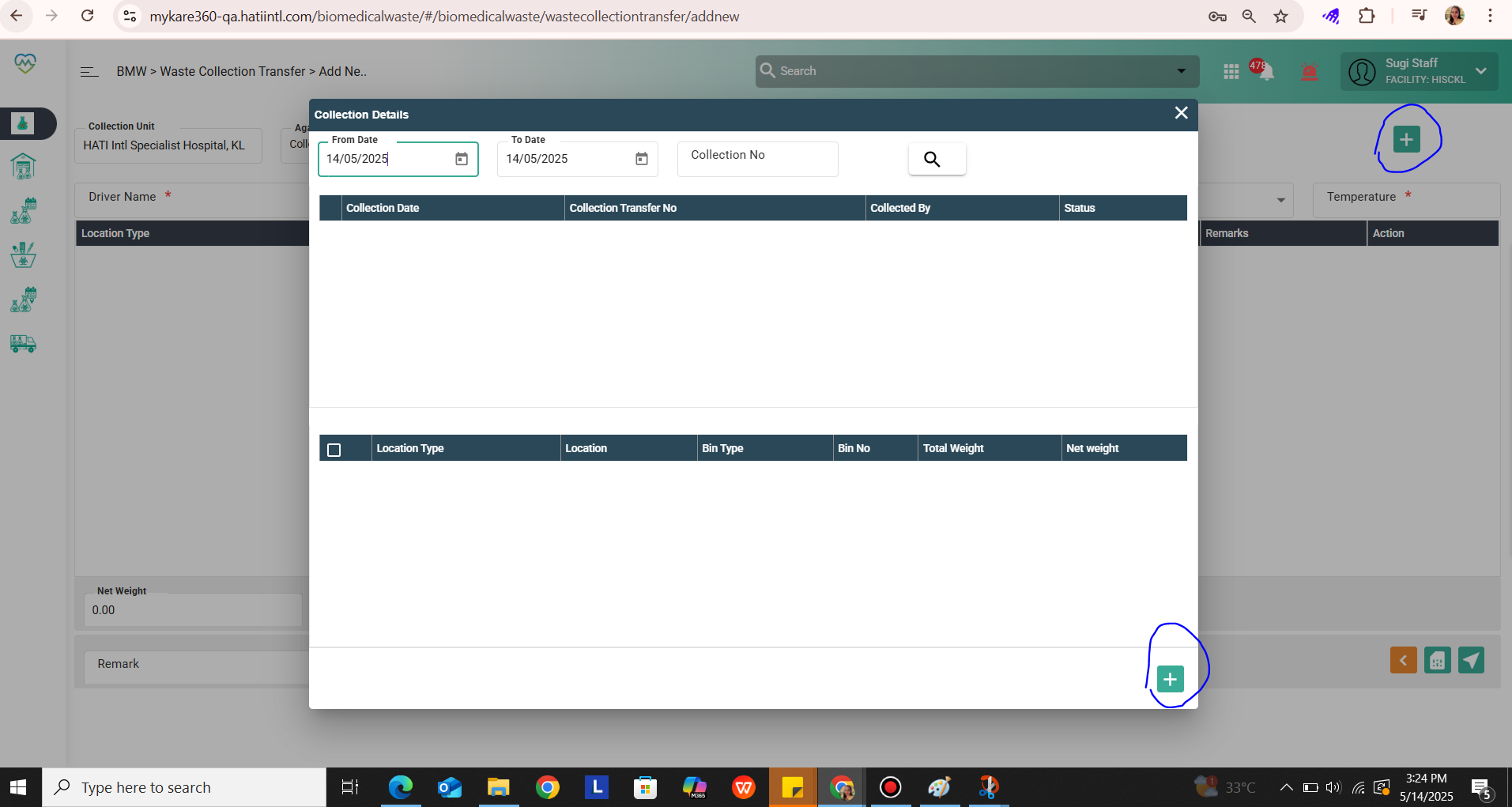Click the orange back arrow button

tap(1403, 660)
